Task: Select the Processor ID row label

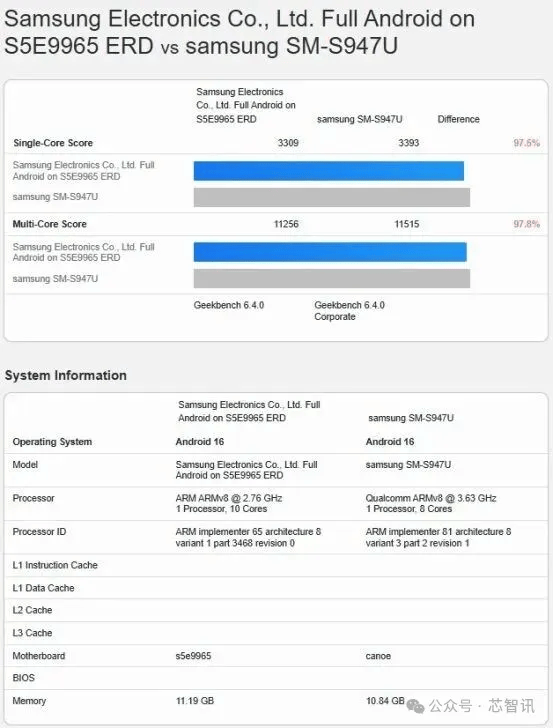Action: 39,532
